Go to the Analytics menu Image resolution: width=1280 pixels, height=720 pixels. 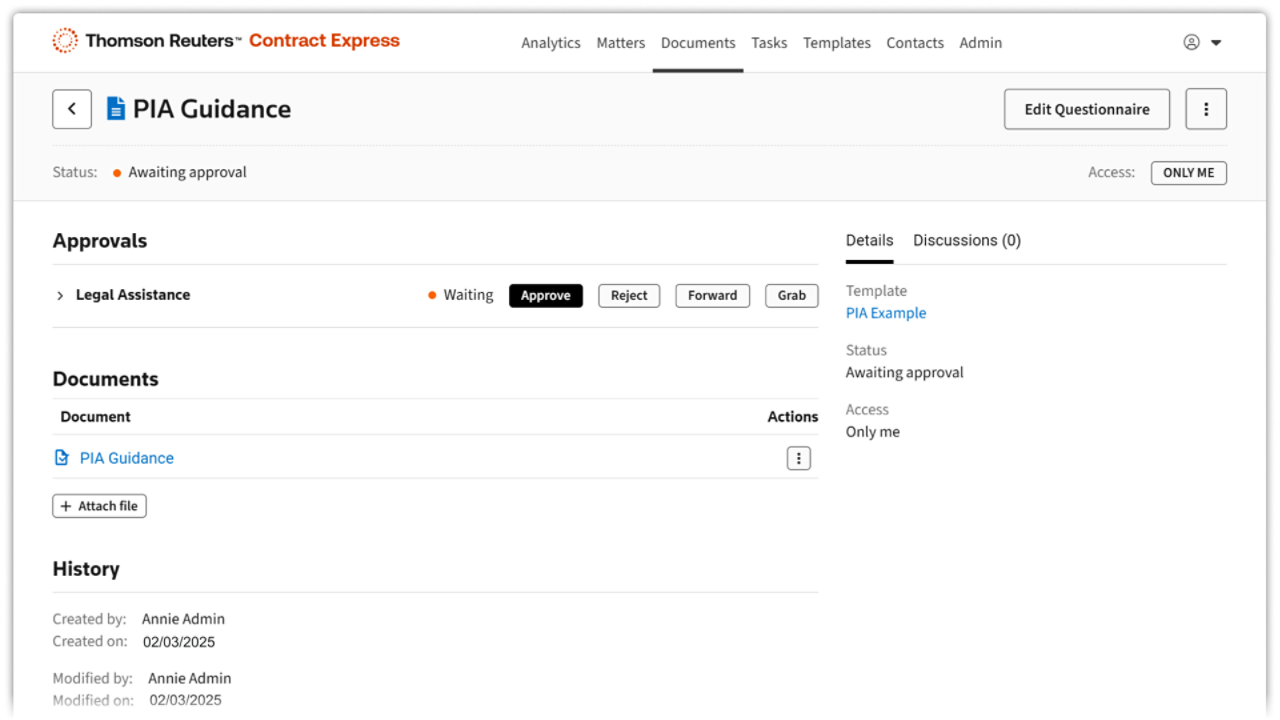(550, 43)
